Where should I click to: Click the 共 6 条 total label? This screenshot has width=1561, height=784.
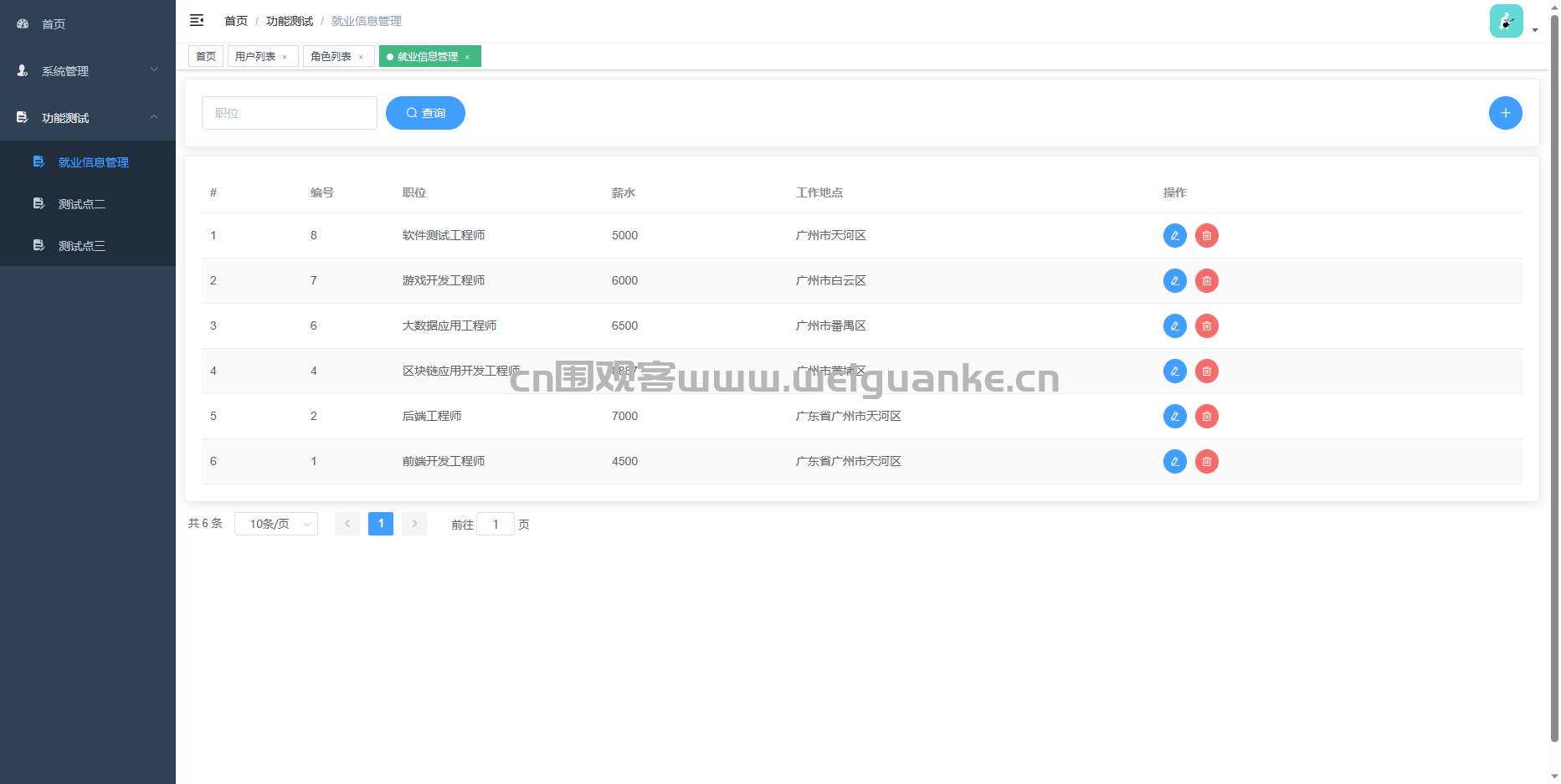coord(205,523)
